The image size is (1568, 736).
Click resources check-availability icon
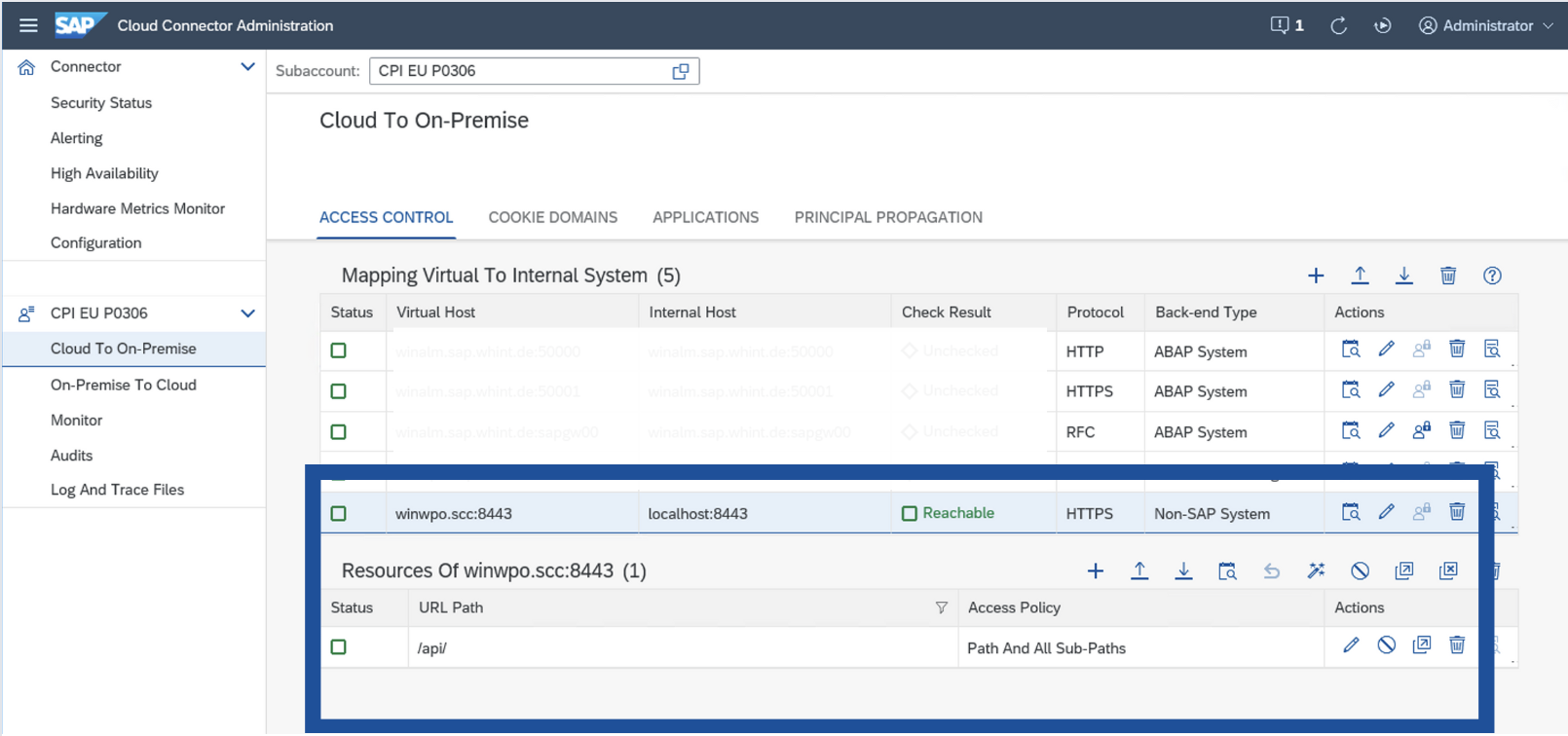tap(1228, 571)
